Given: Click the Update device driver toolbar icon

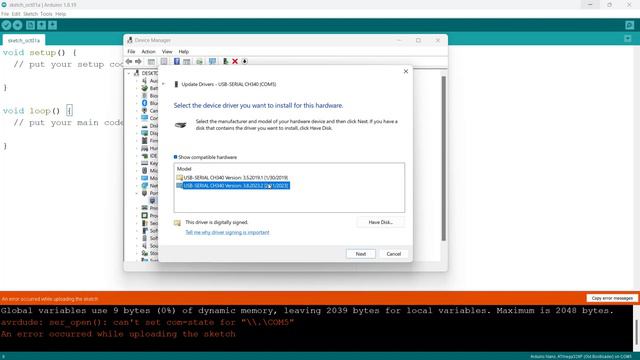Looking at the screenshot, I should [x=200, y=61].
